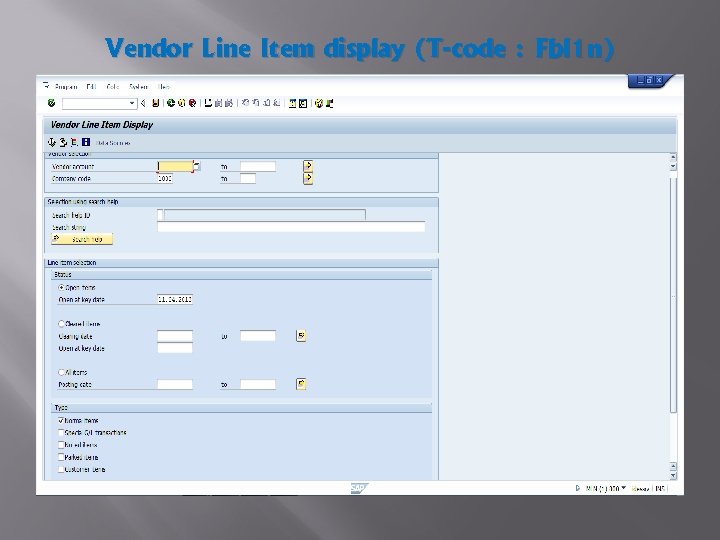
Task: Select the Open items radio button
Action: click(x=61, y=287)
